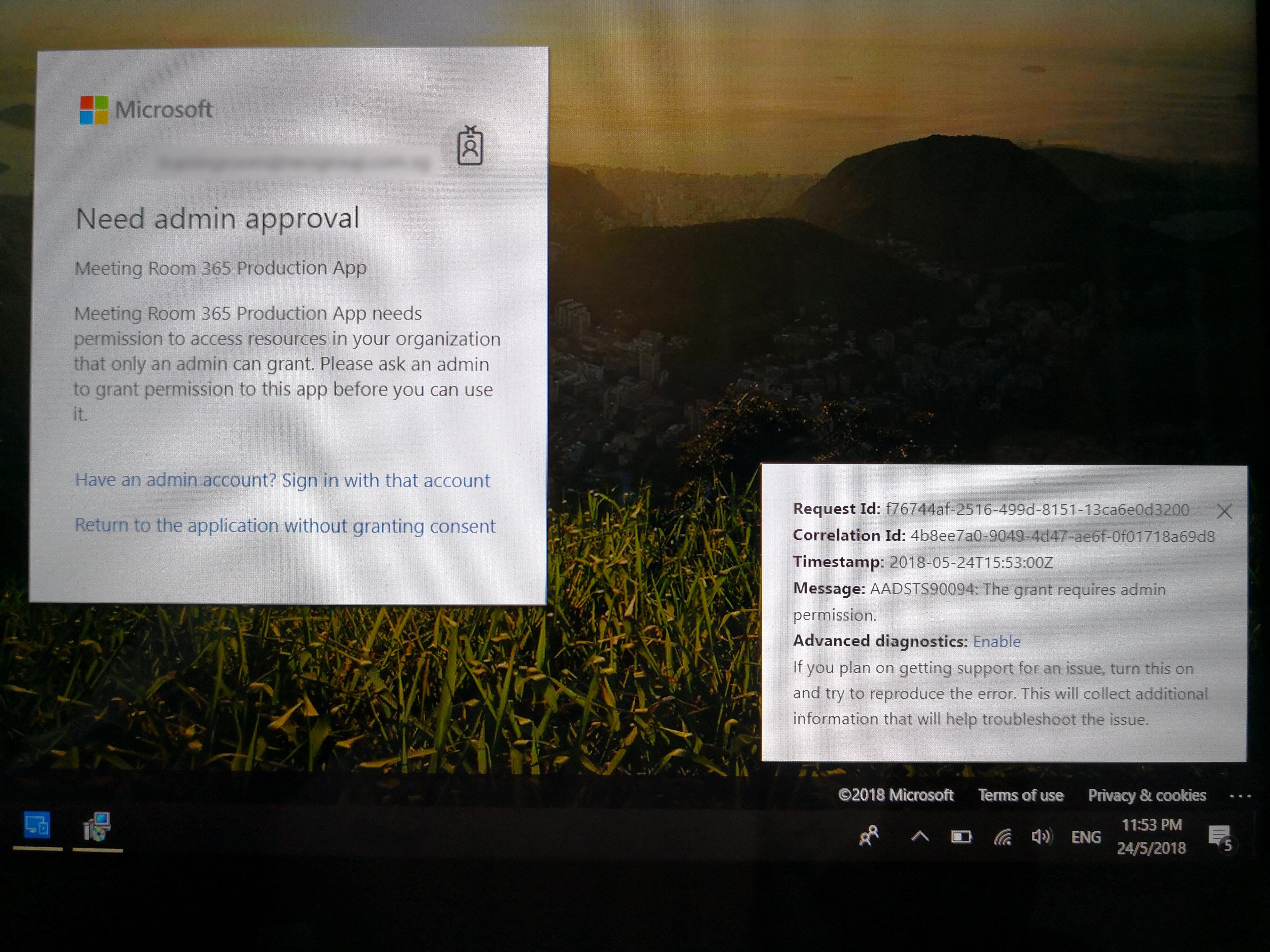Screen dimensions: 1270x952
Task: Show hidden system tray icons
Action: (x=920, y=837)
